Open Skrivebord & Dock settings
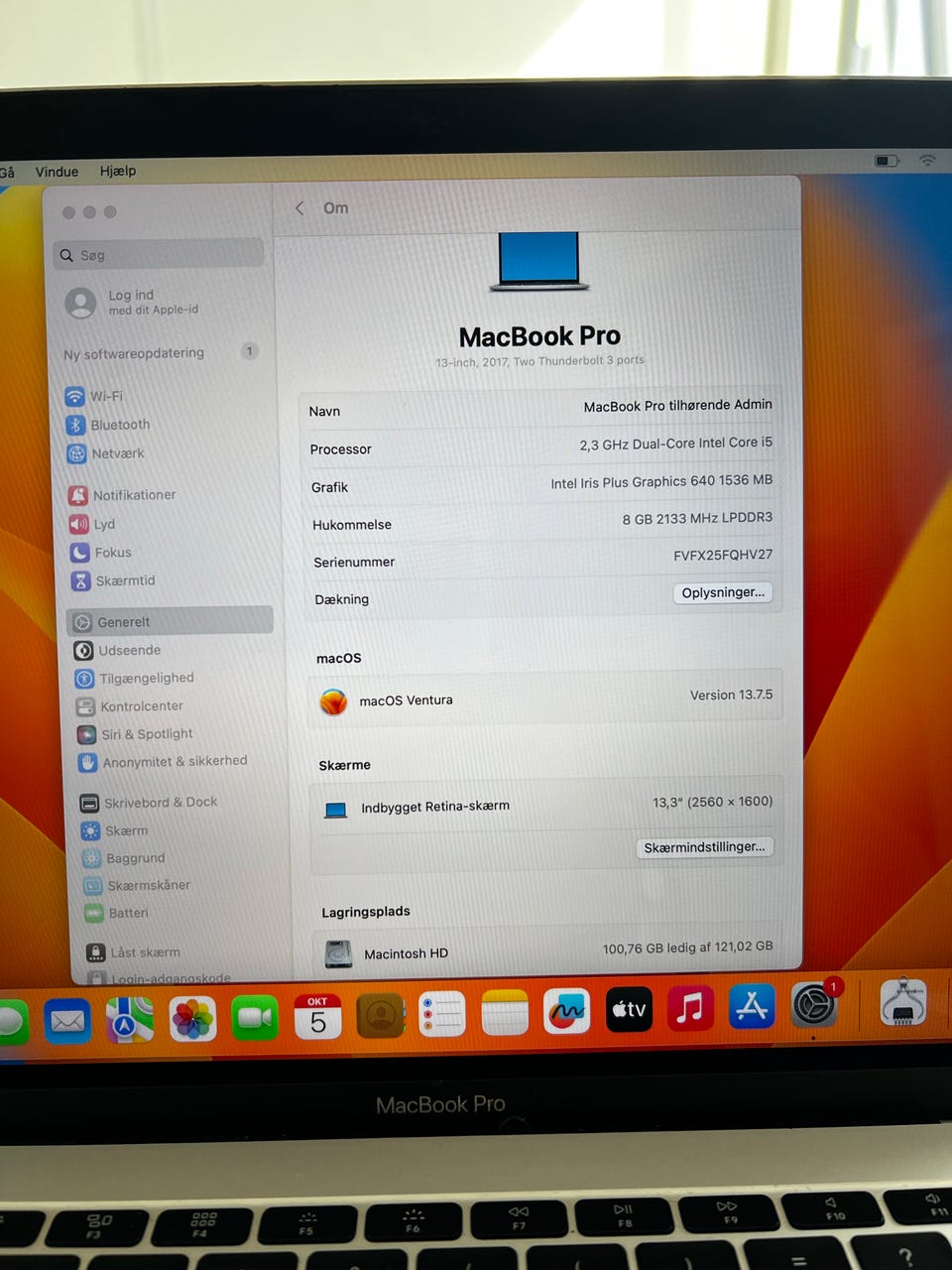The image size is (952, 1270). point(148,803)
